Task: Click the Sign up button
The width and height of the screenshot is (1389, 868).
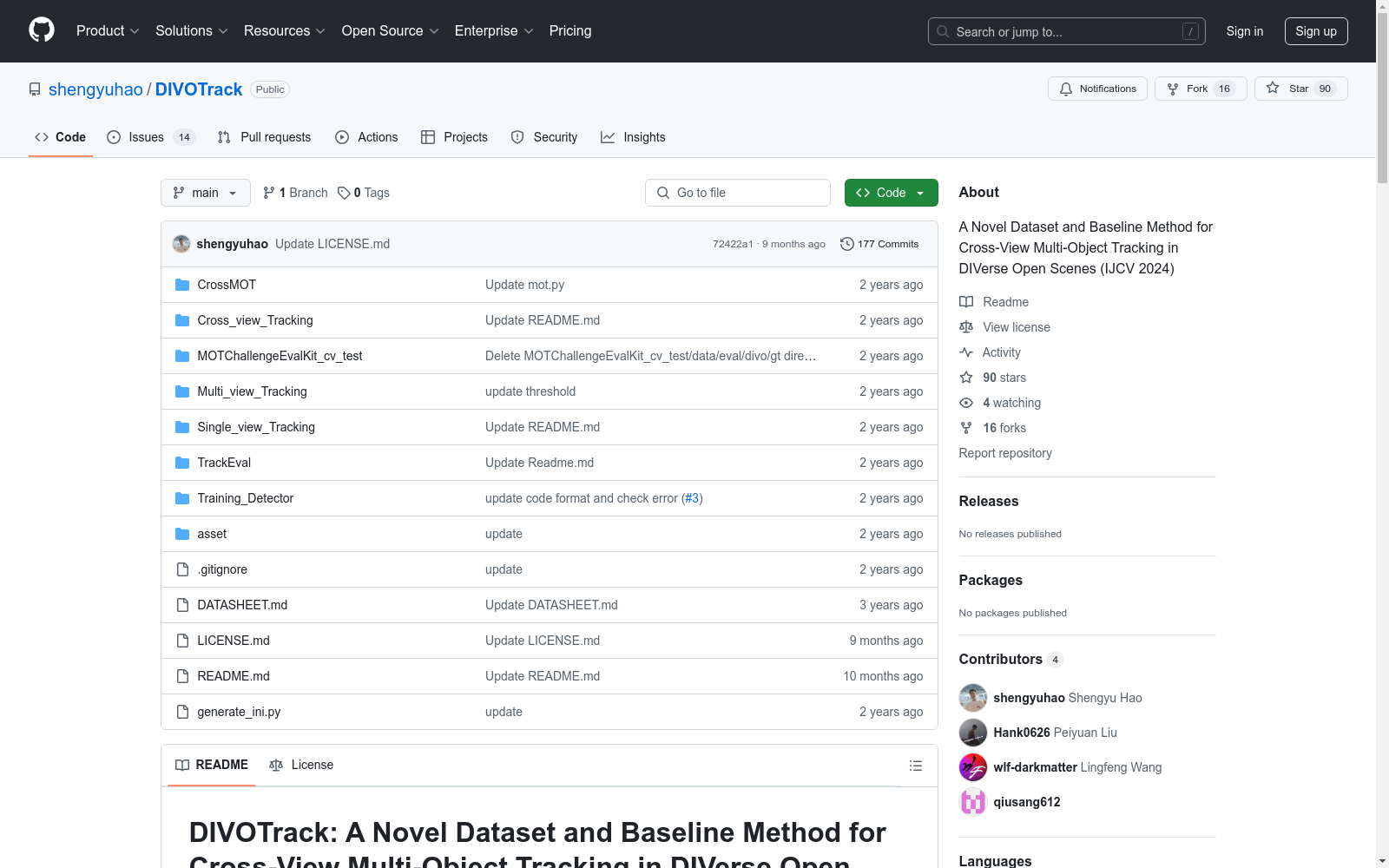Action: 1316,31
